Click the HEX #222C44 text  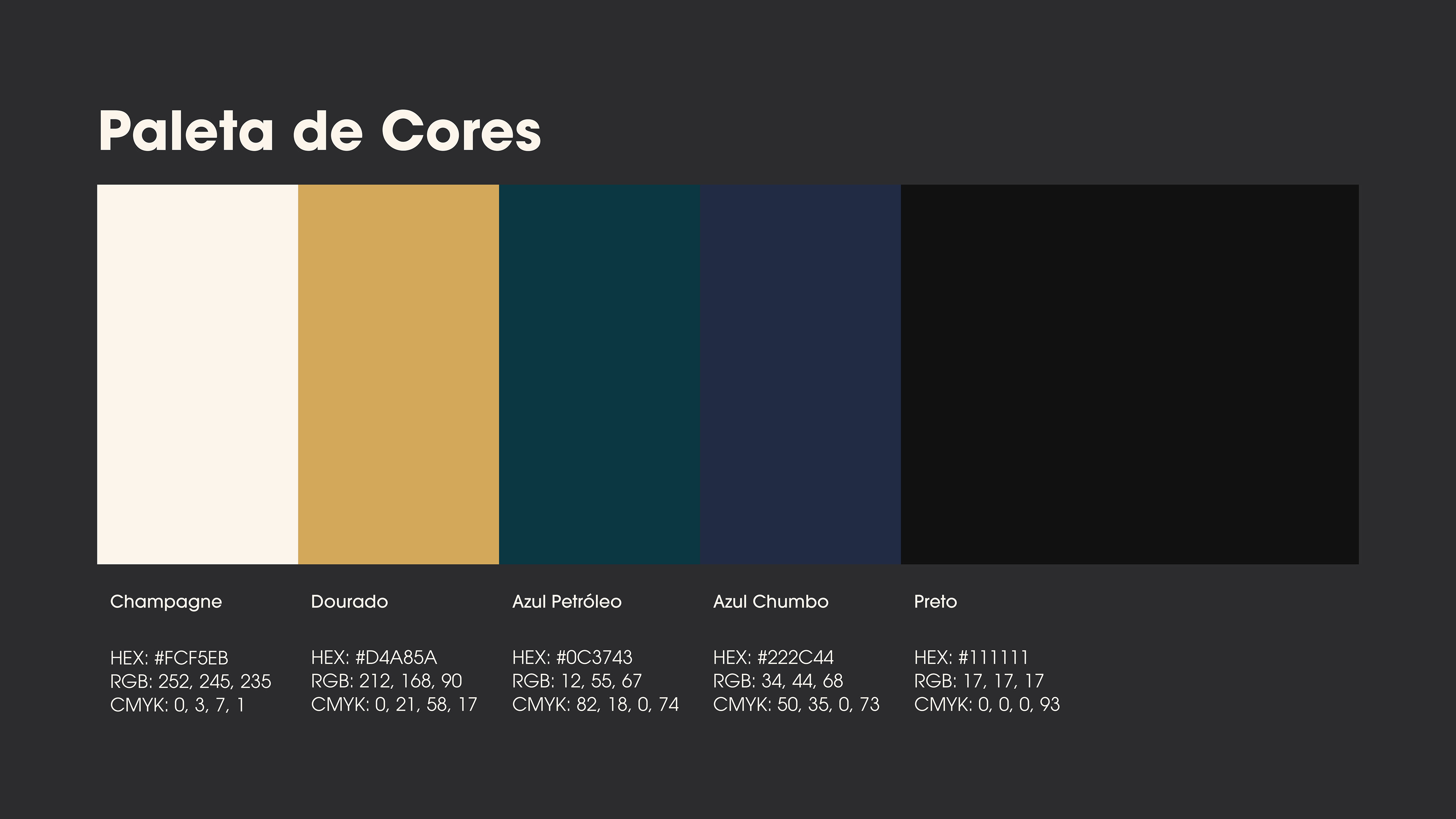[773, 657]
